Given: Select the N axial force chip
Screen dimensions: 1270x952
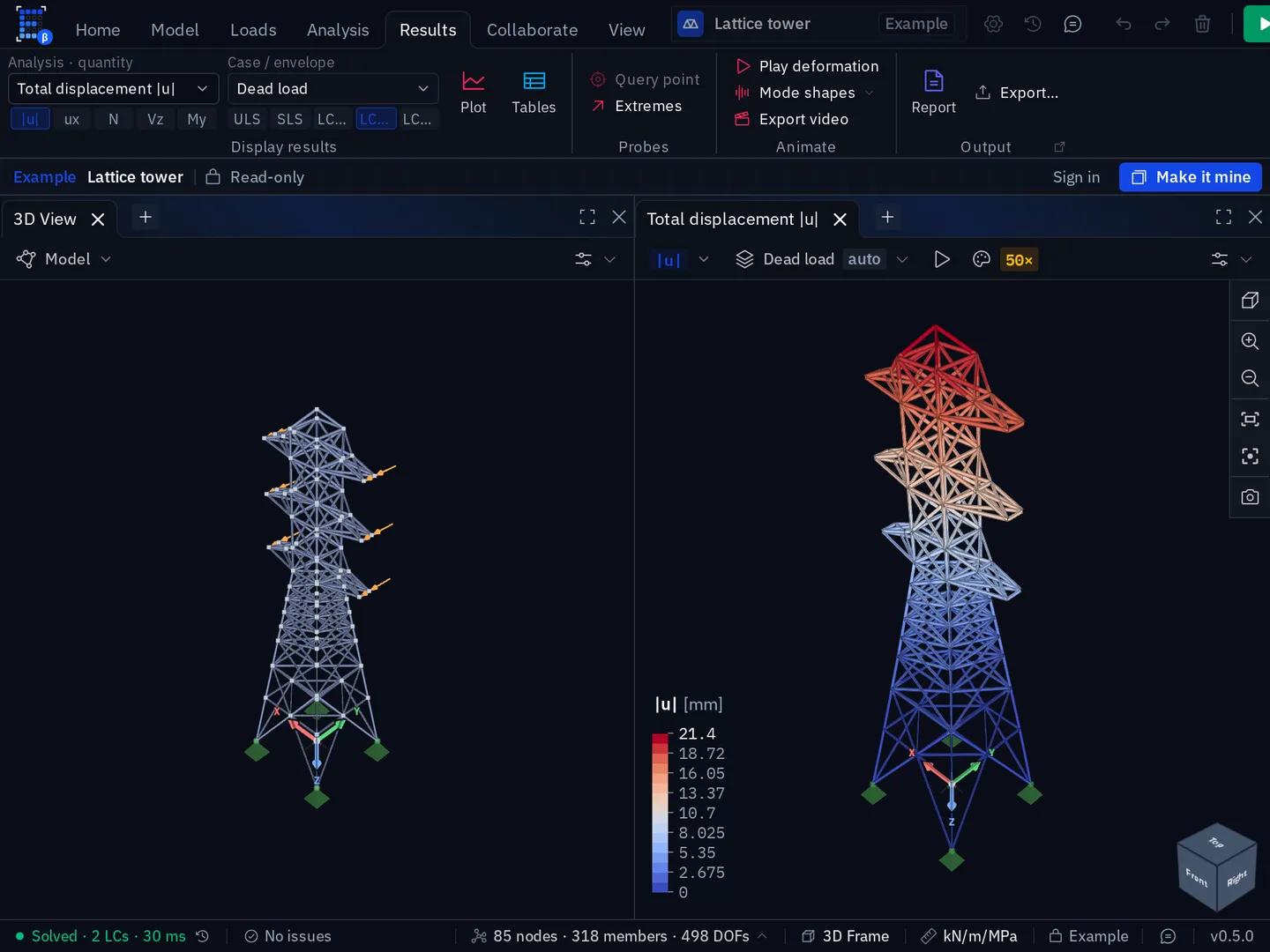Looking at the screenshot, I should 113,119.
